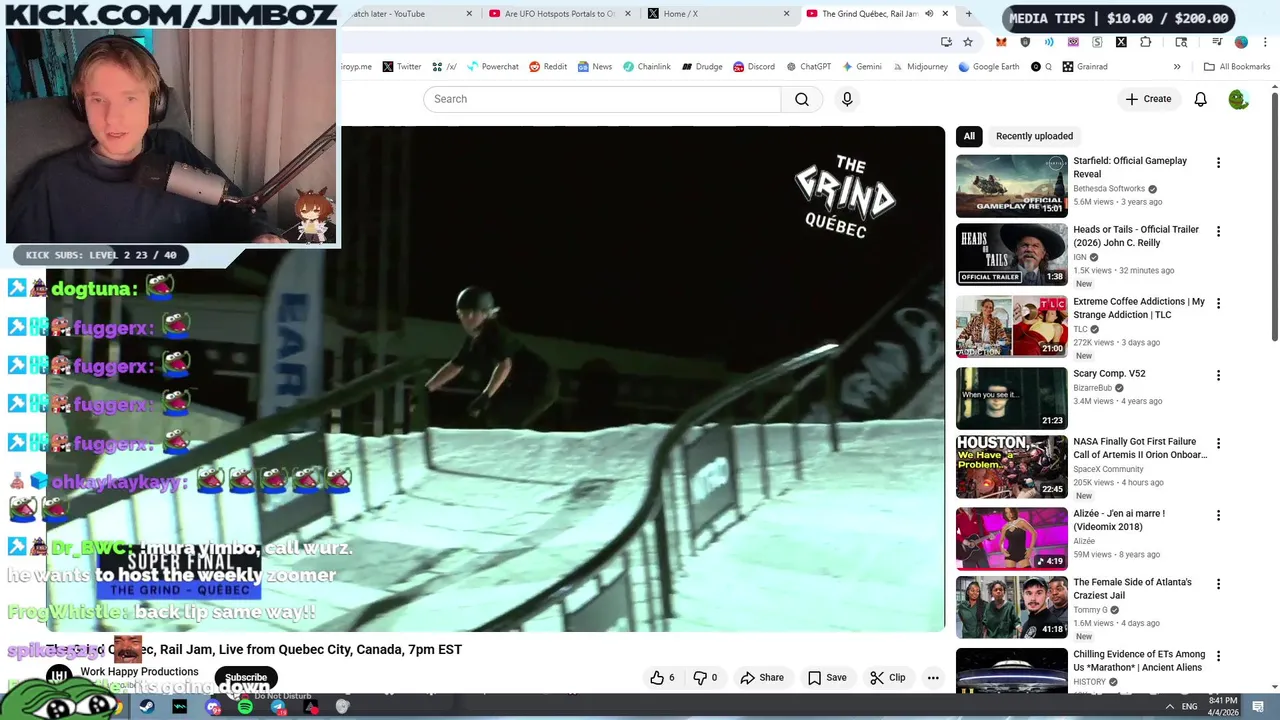Image resolution: width=1280 pixels, height=720 pixels.
Task: Bookmark this page with star icon
Action: coord(968,42)
